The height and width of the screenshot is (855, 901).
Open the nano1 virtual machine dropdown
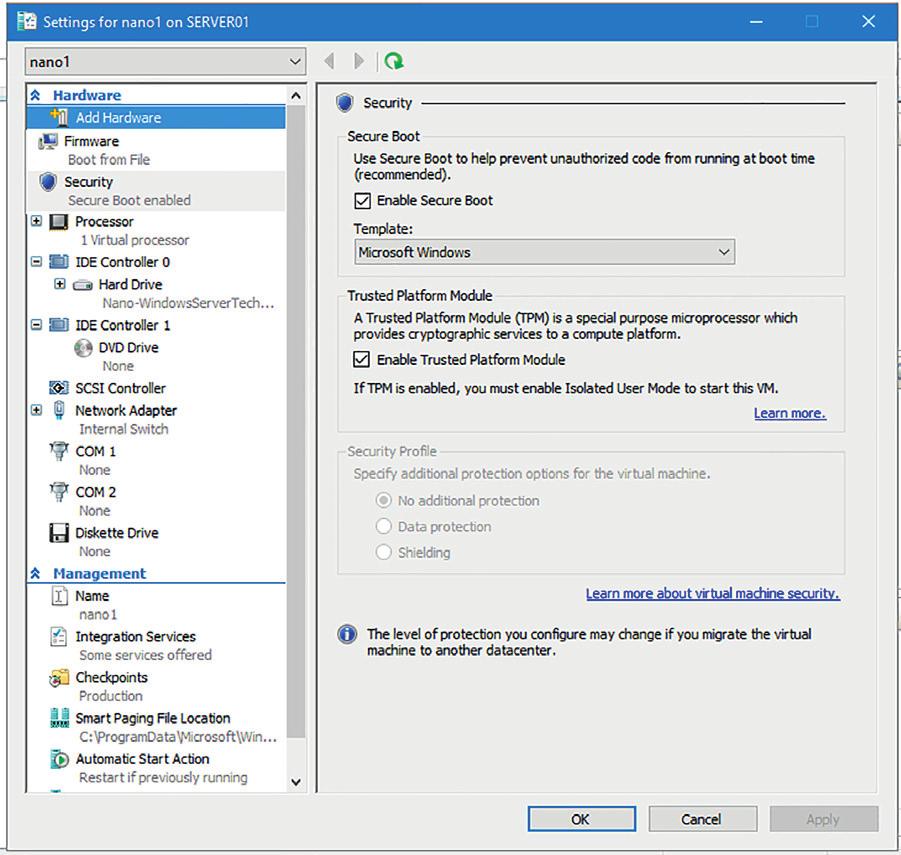click(x=165, y=61)
